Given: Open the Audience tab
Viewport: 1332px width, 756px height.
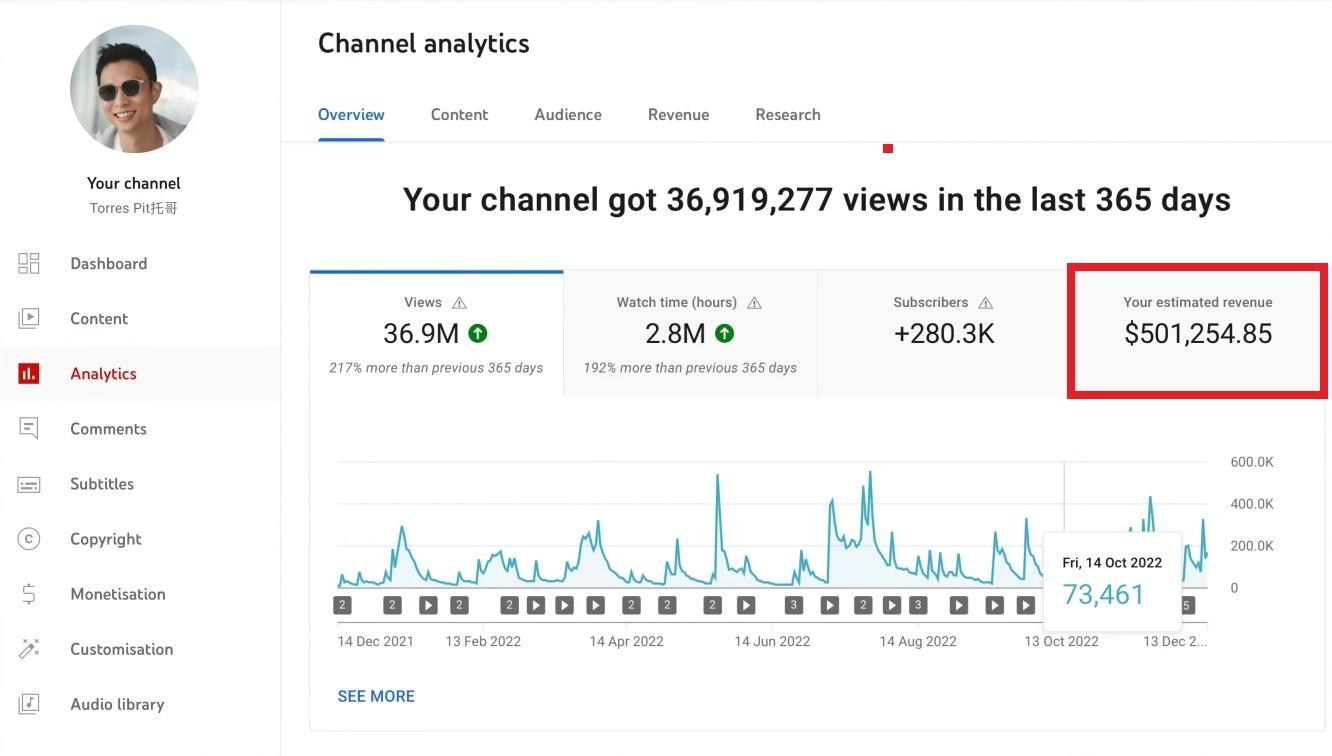Looking at the screenshot, I should pyautogui.click(x=568, y=115).
